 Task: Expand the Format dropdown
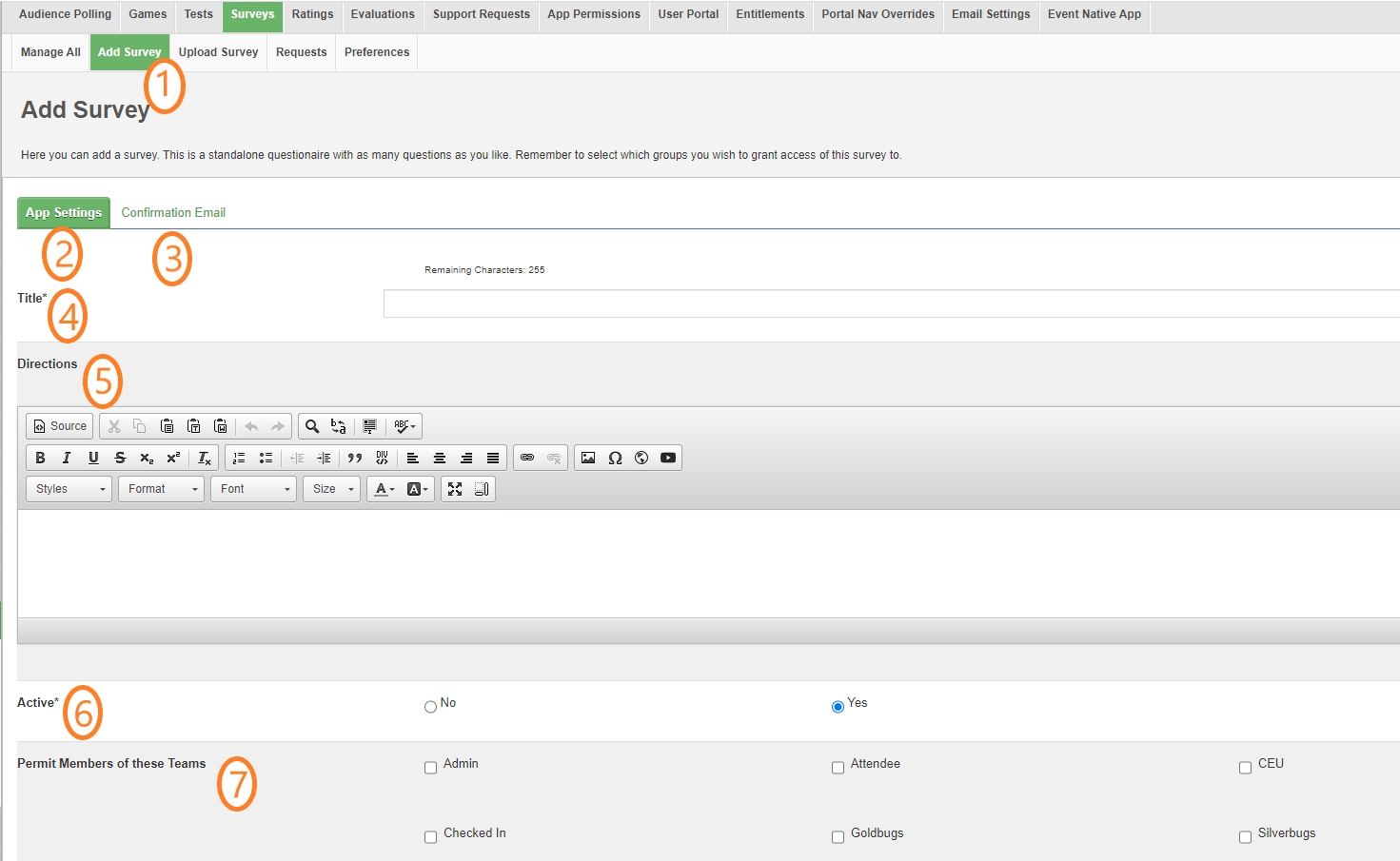click(x=161, y=489)
